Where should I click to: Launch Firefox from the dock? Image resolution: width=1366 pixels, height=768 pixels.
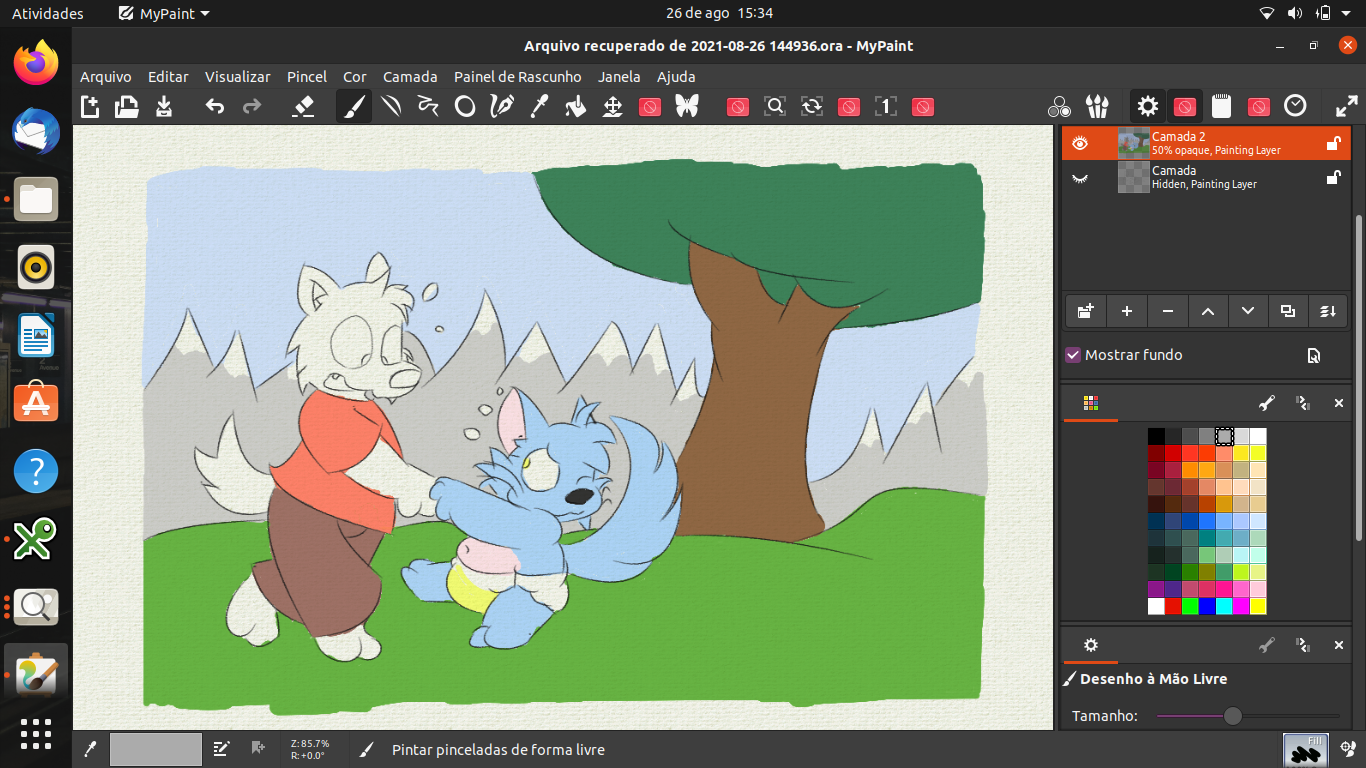[x=36, y=63]
